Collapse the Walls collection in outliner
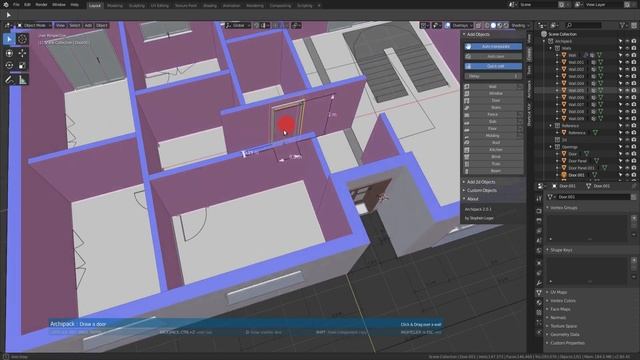 coord(551,48)
